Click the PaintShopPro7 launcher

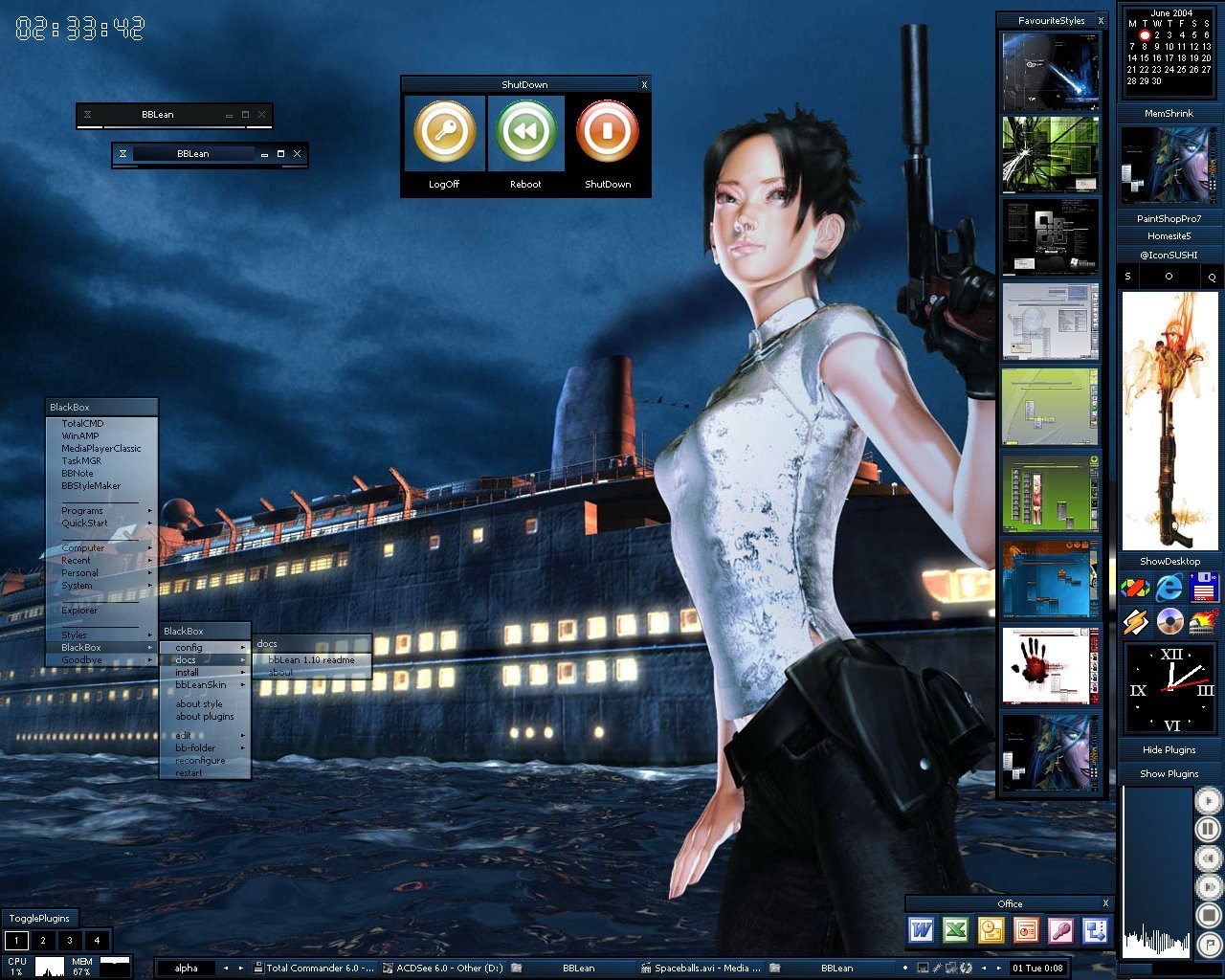tap(1169, 218)
